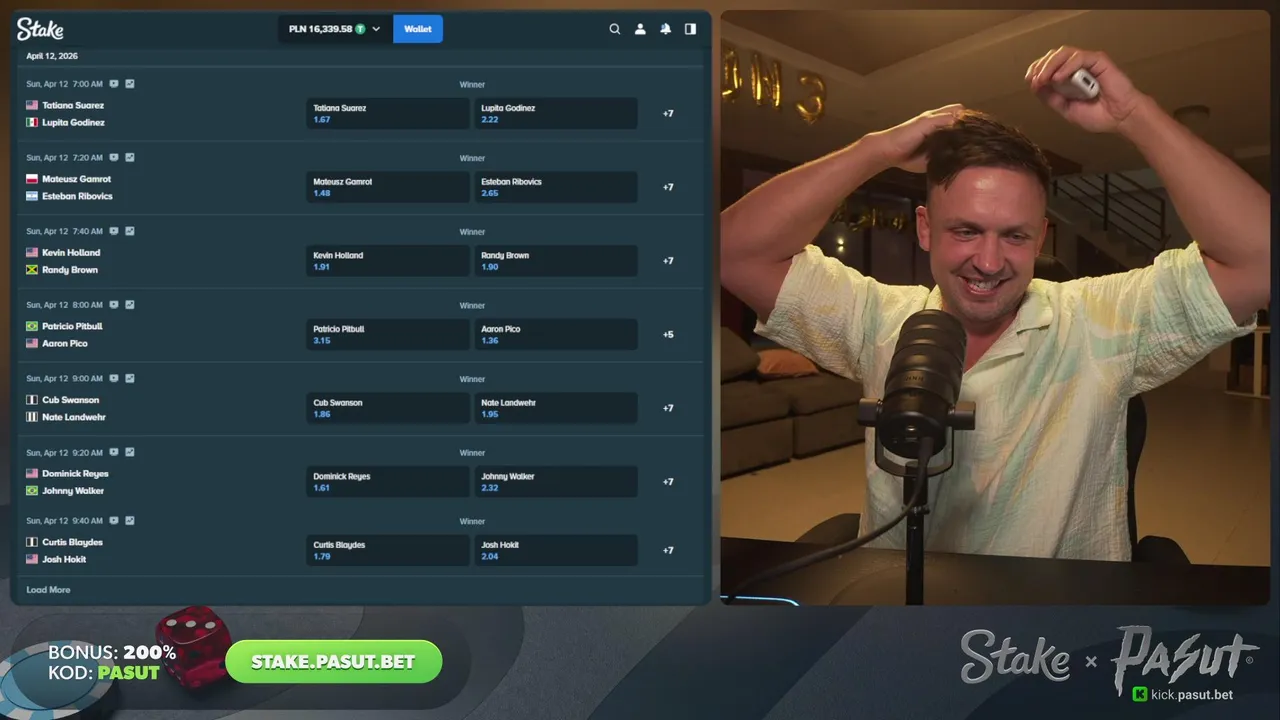Image resolution: width=1280 pixels, height=720 pixels.
Task: Expand +7 markets for Reyes vs Walker
Action: [668, 482]
